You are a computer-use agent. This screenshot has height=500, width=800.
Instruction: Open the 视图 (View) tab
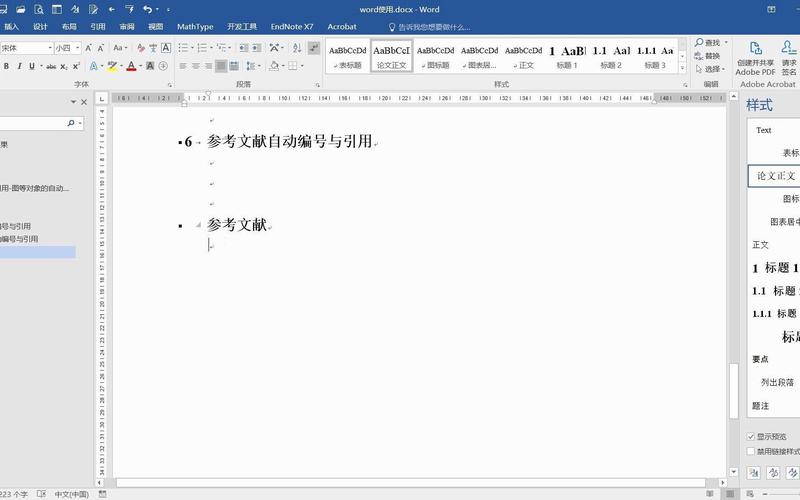pos(156,27)
